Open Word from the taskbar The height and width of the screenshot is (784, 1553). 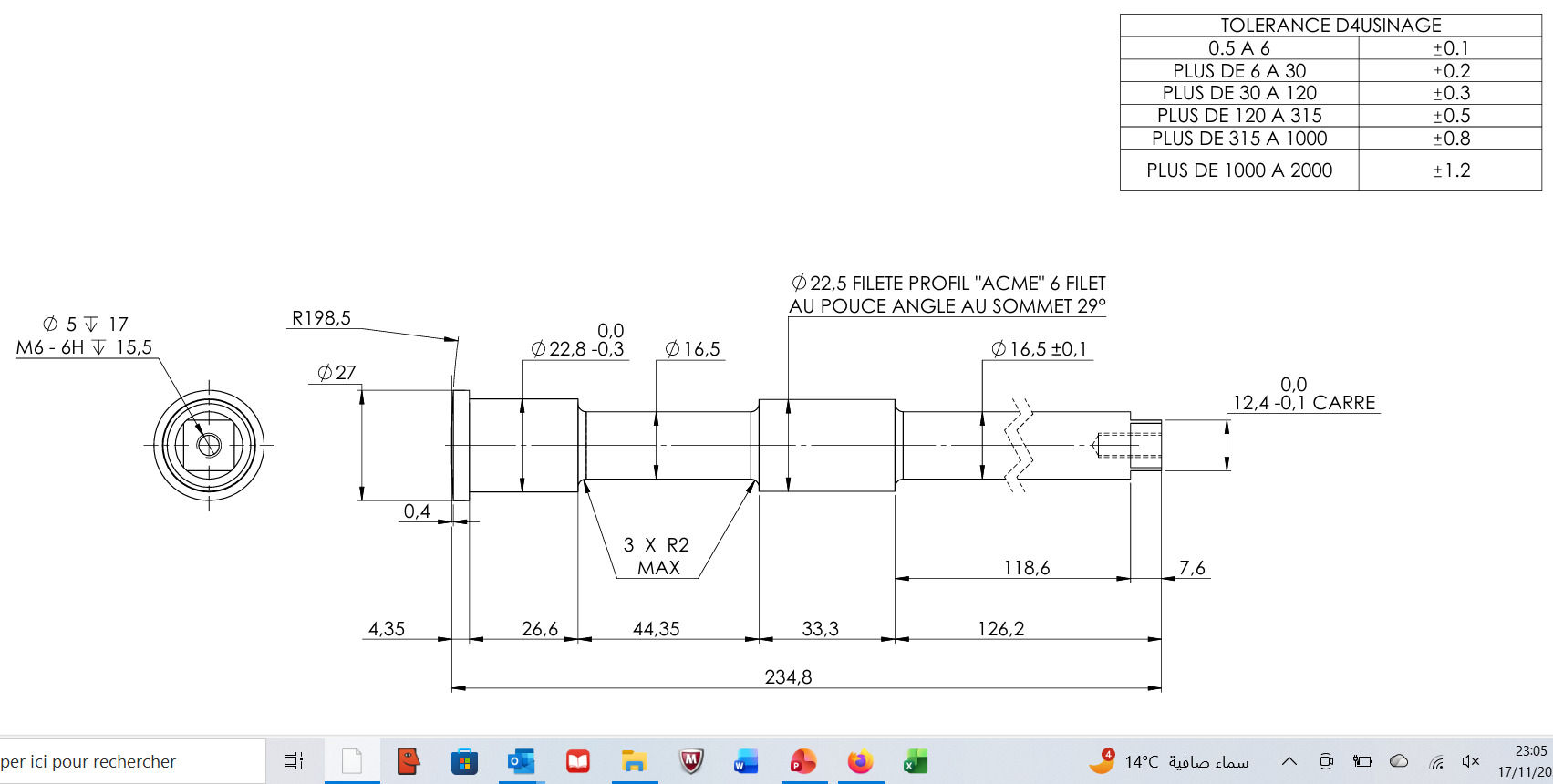pos(746,760)
